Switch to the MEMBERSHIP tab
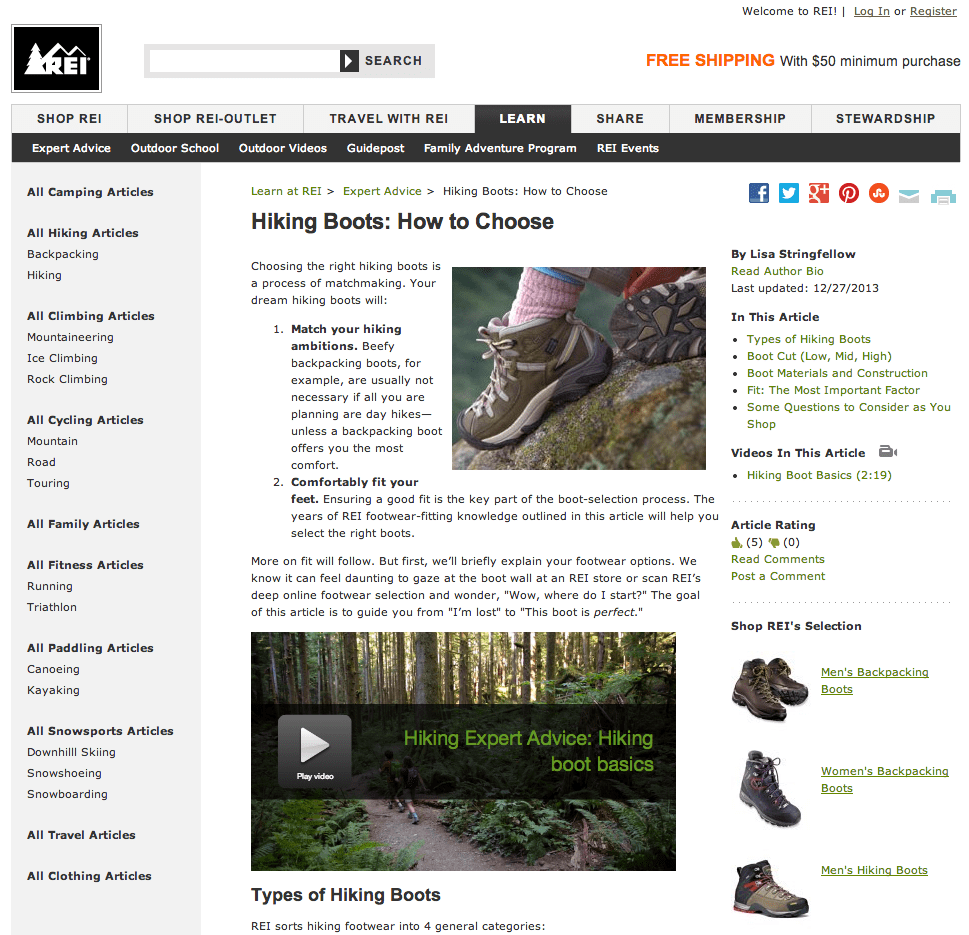The height and width of the screenshot is (935, 969). pyautogui.click(x=740, y=119)
